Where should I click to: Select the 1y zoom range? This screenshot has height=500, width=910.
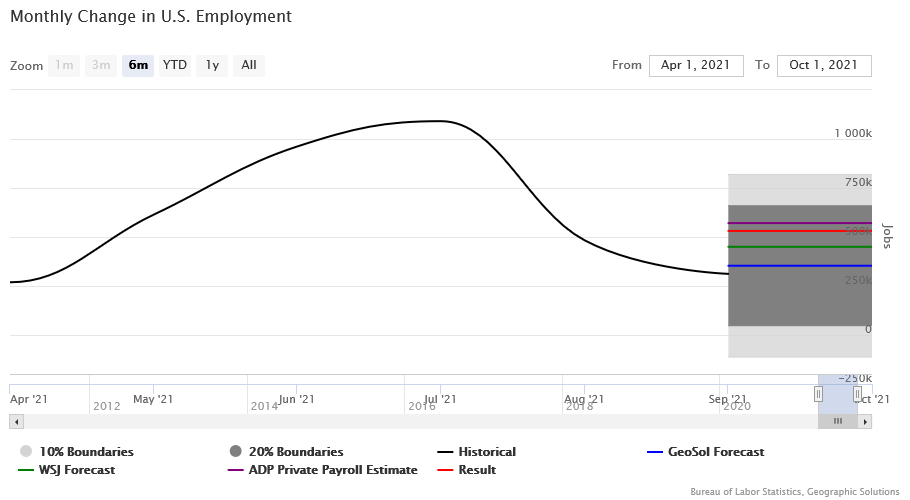point(212,66)
